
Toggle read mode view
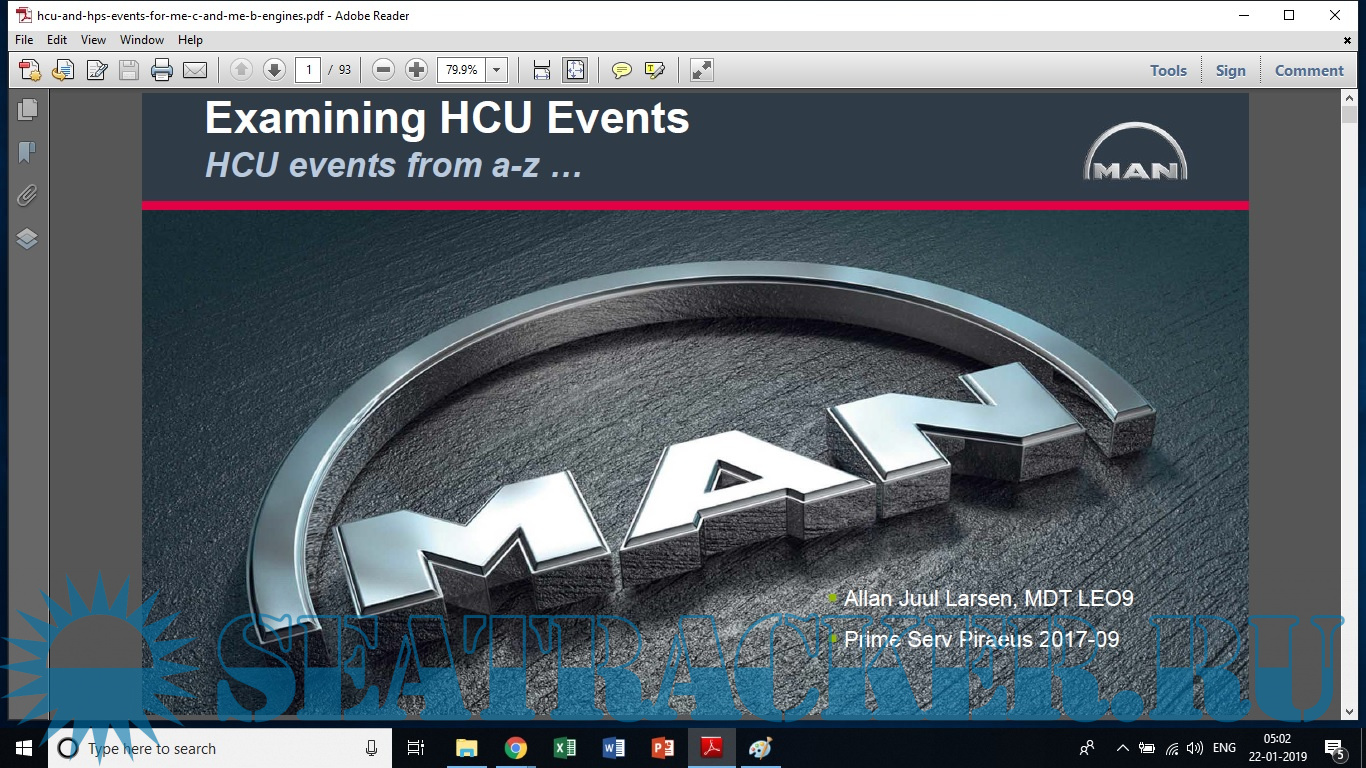click(702, 70)
